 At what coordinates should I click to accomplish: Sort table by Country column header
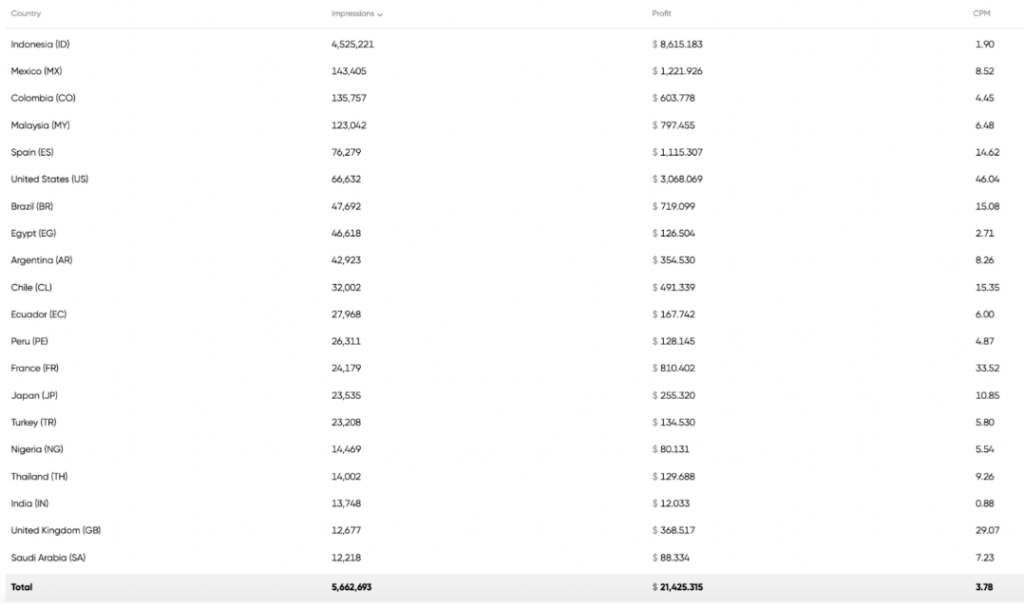click(26, 13)
